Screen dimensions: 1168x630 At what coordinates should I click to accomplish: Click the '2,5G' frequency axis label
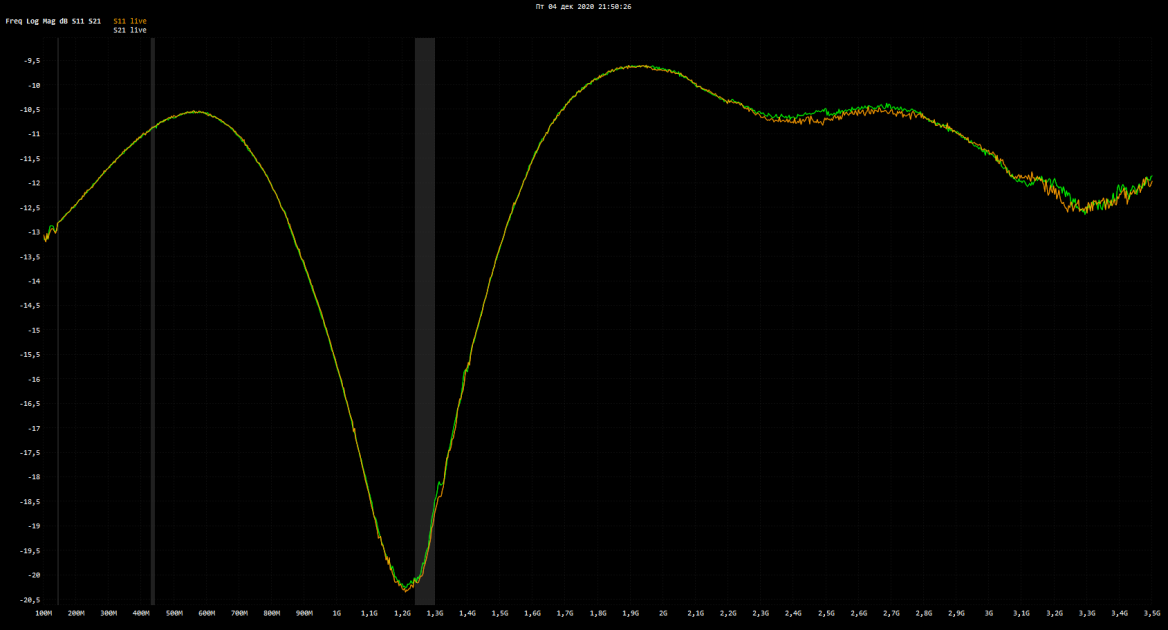[826, 614]
